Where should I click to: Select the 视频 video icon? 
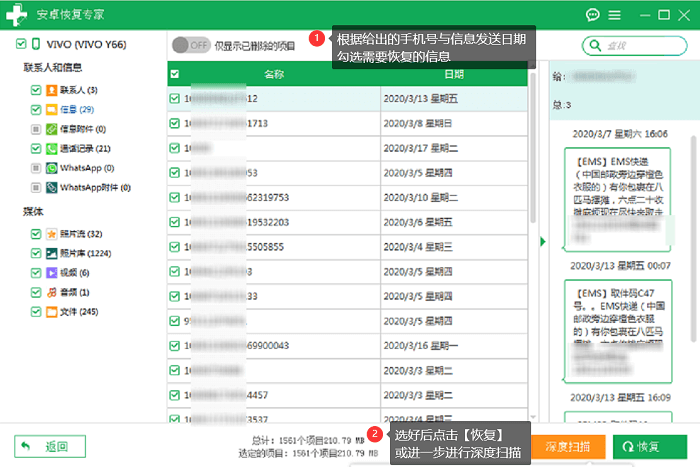coord(52,273)
